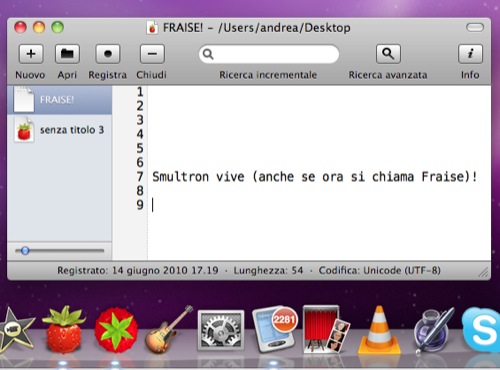Click strawberry icon of senza titolo 3
This screenshot has height=370, width=500.
(x=24, y=130)
